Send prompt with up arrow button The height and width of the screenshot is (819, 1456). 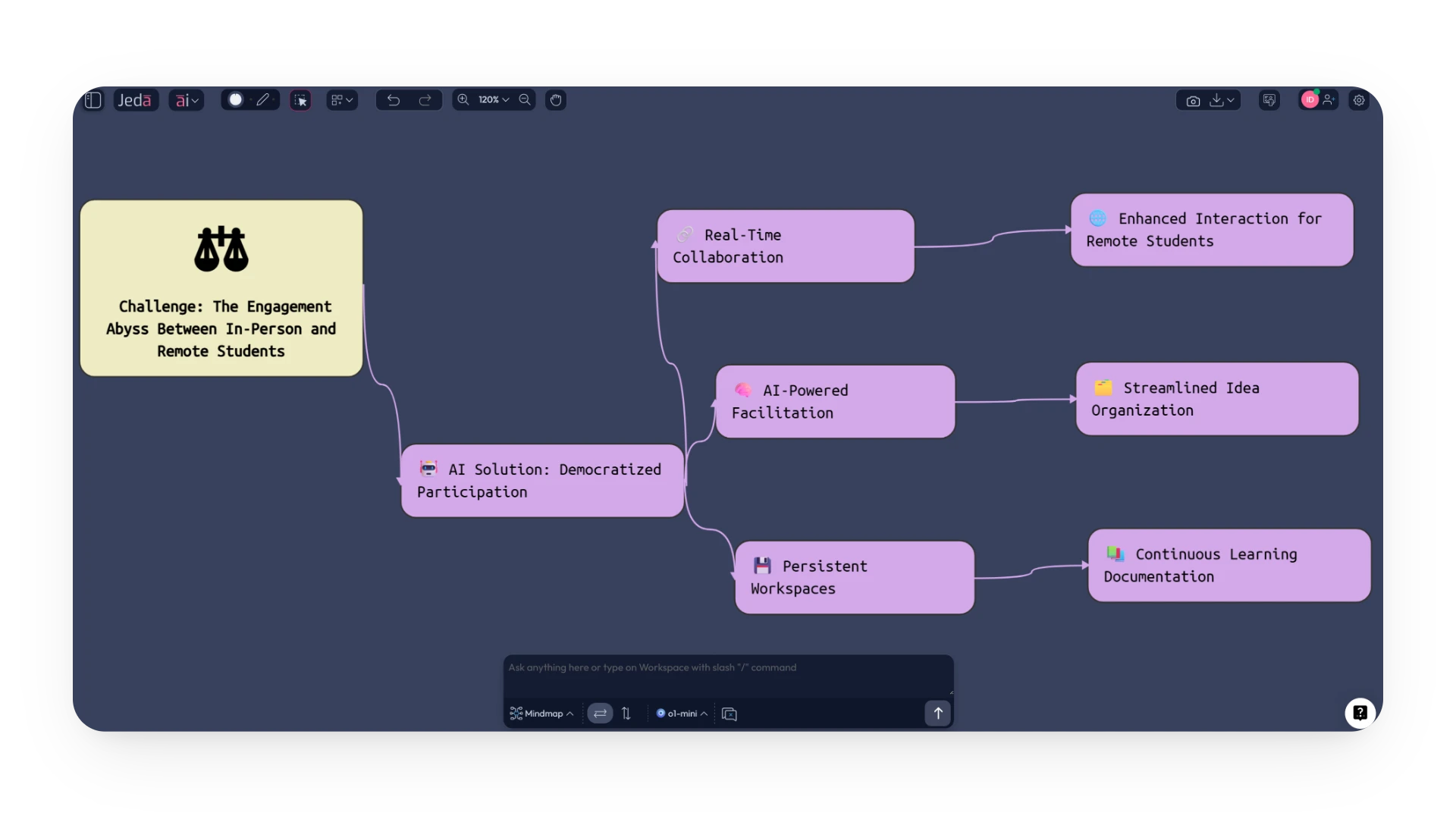coord(938,713)
